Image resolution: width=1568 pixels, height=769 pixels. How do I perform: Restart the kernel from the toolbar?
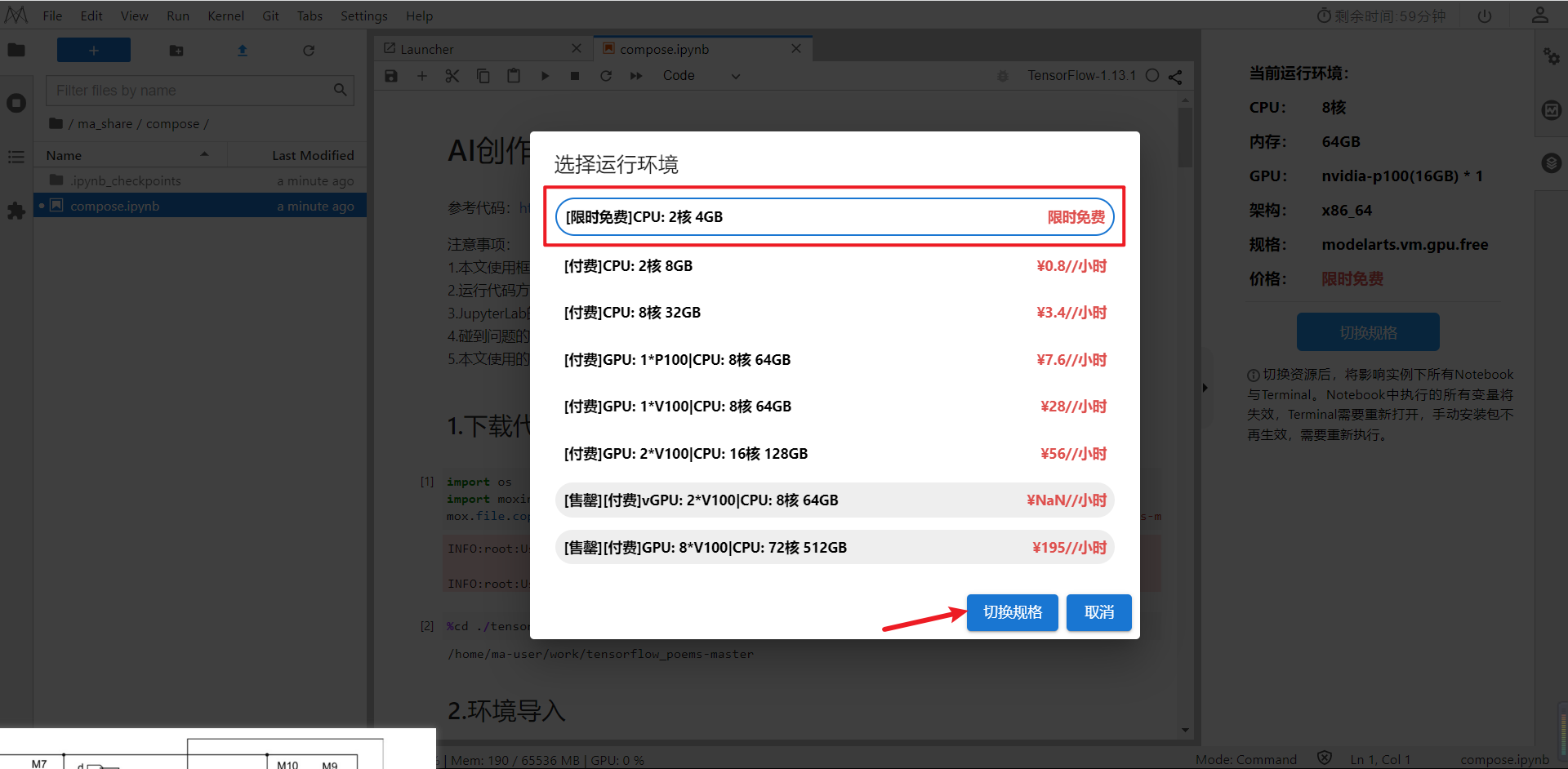tap(606, 76)
